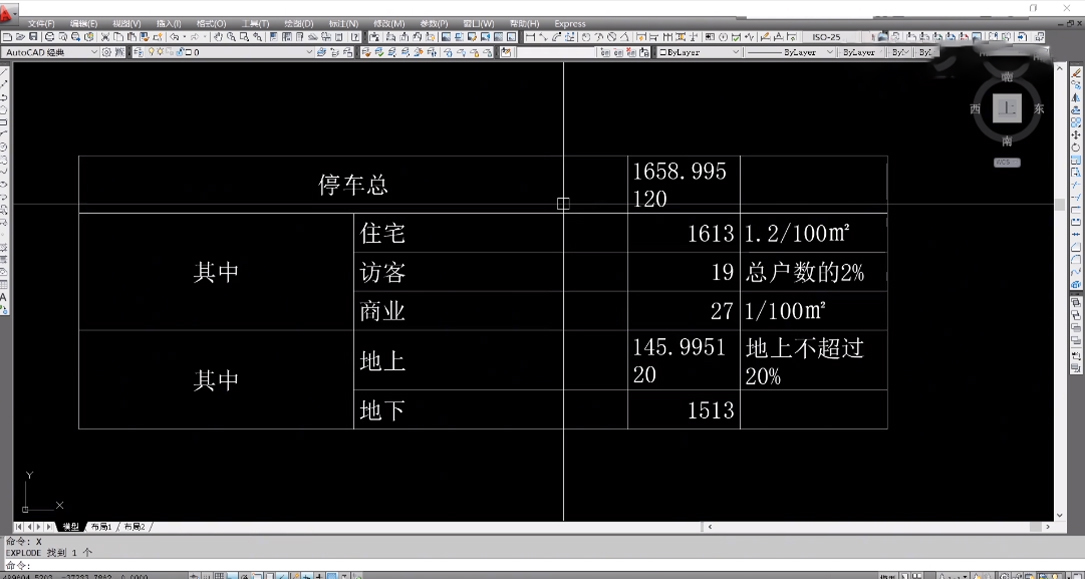Viewport: 1085px width, 579px height.
Task: Open the ISO-25 dimension style dropdown
Action: point(830,37)
